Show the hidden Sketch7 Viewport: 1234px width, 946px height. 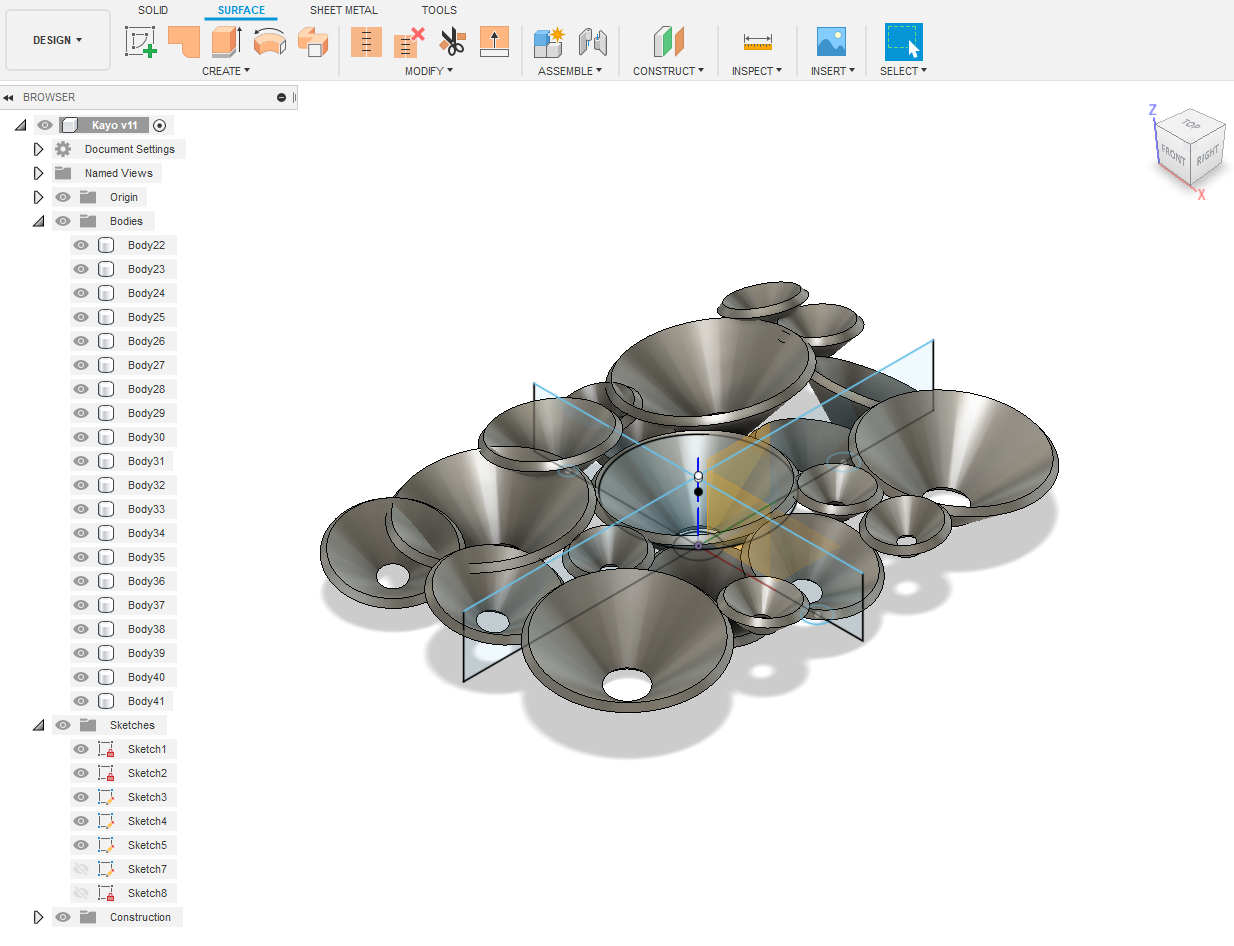(81, 869)
